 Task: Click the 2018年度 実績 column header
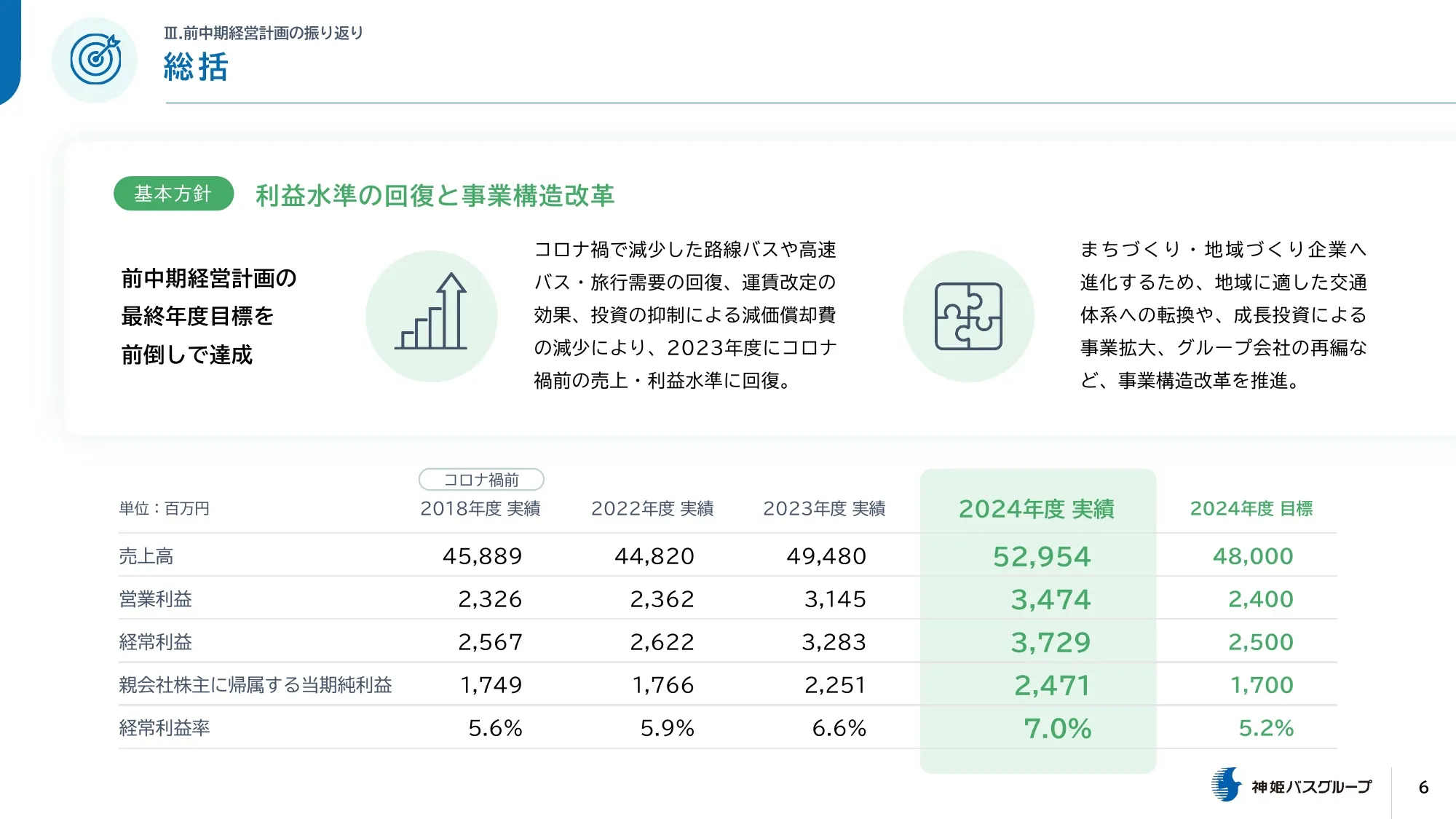click(480, 508)
